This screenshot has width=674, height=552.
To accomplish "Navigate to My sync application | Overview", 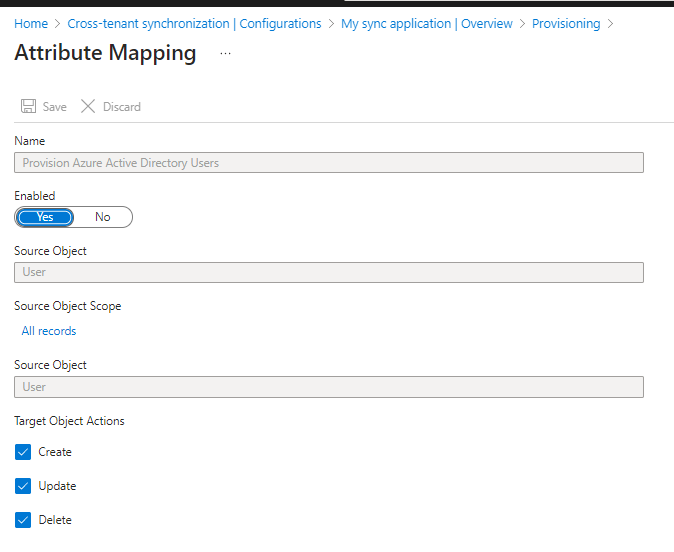I will (426, 23).
